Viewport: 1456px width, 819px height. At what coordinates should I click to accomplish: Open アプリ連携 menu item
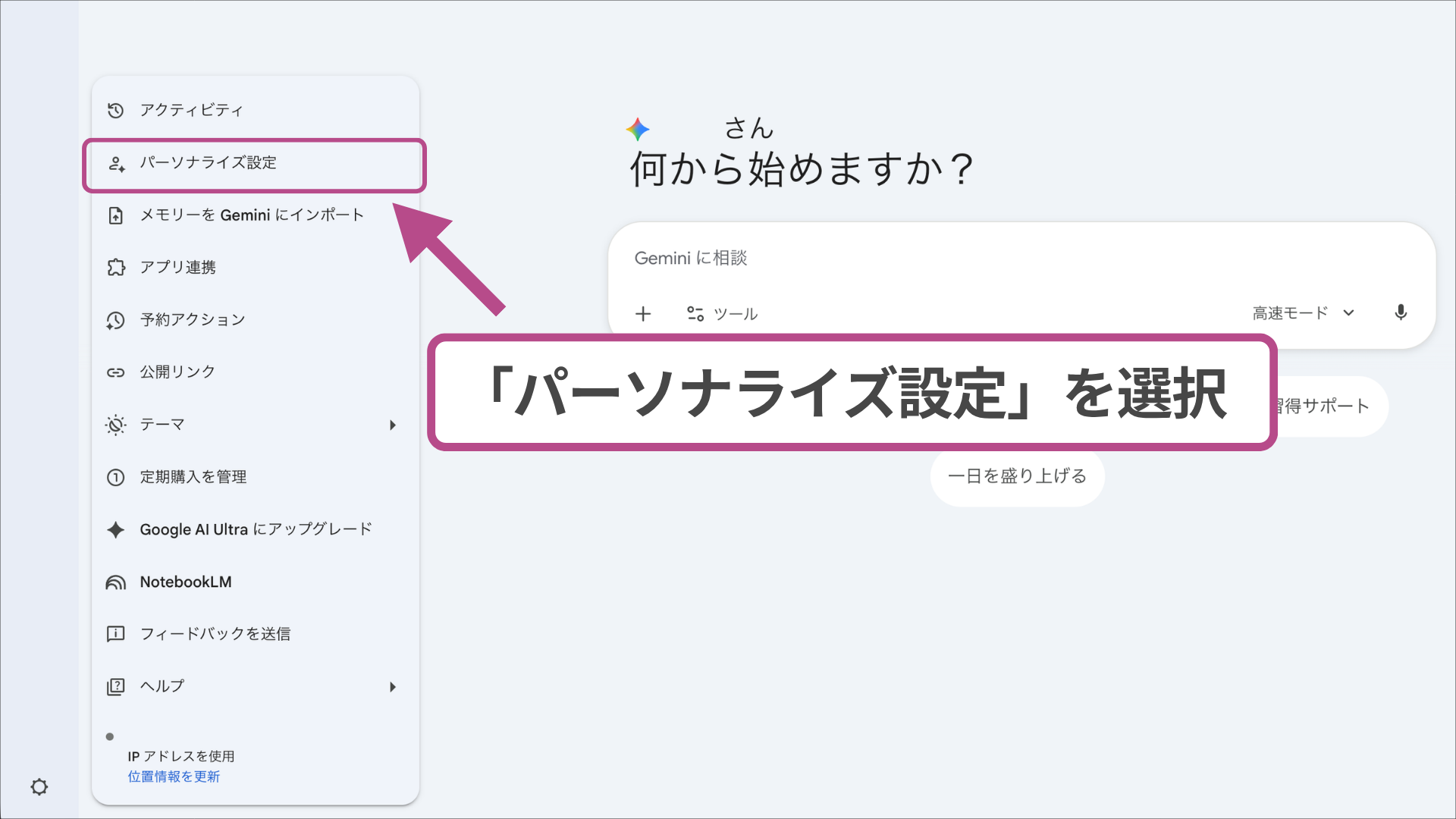point(256,268)
